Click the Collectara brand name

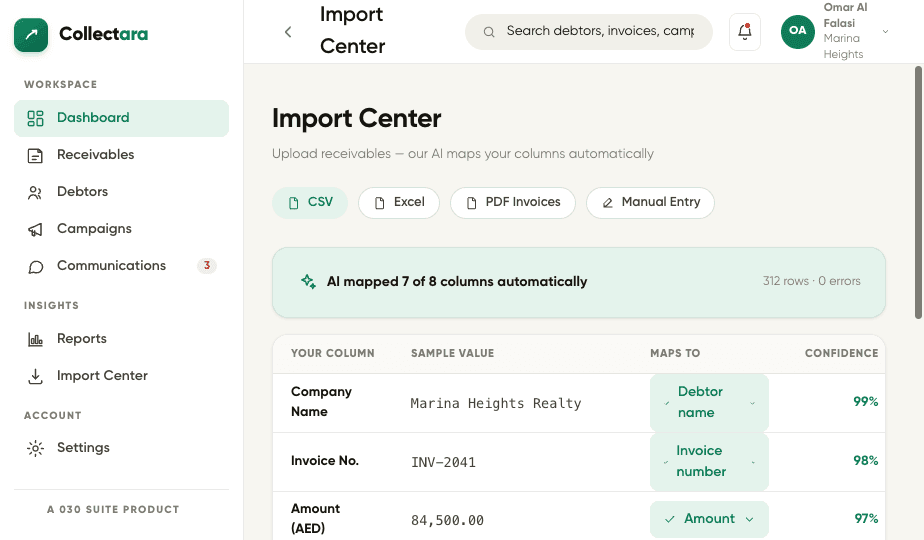pos(104,34)
